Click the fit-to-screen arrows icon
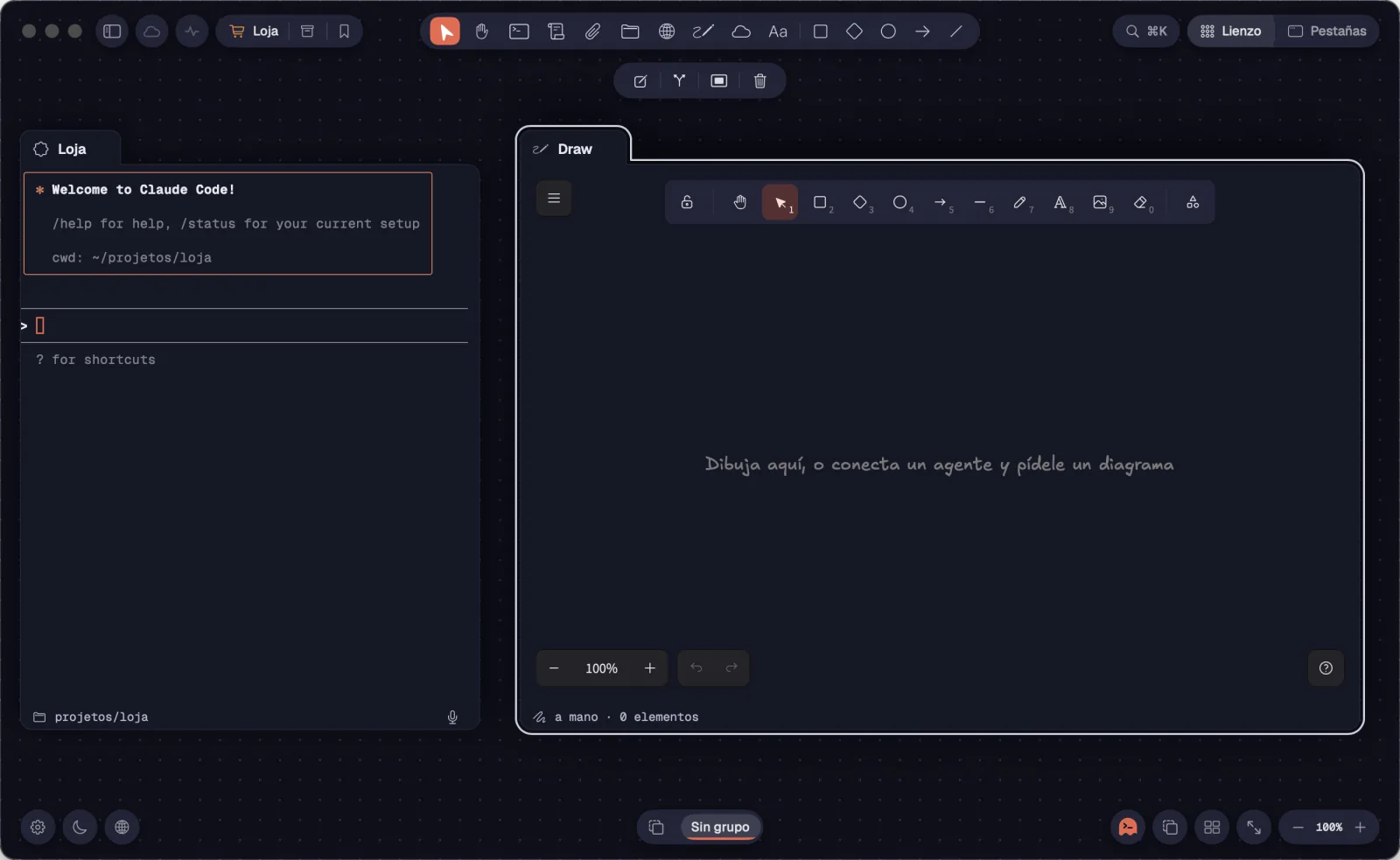Screen dimensions: 1400x860 (1254, 828)
